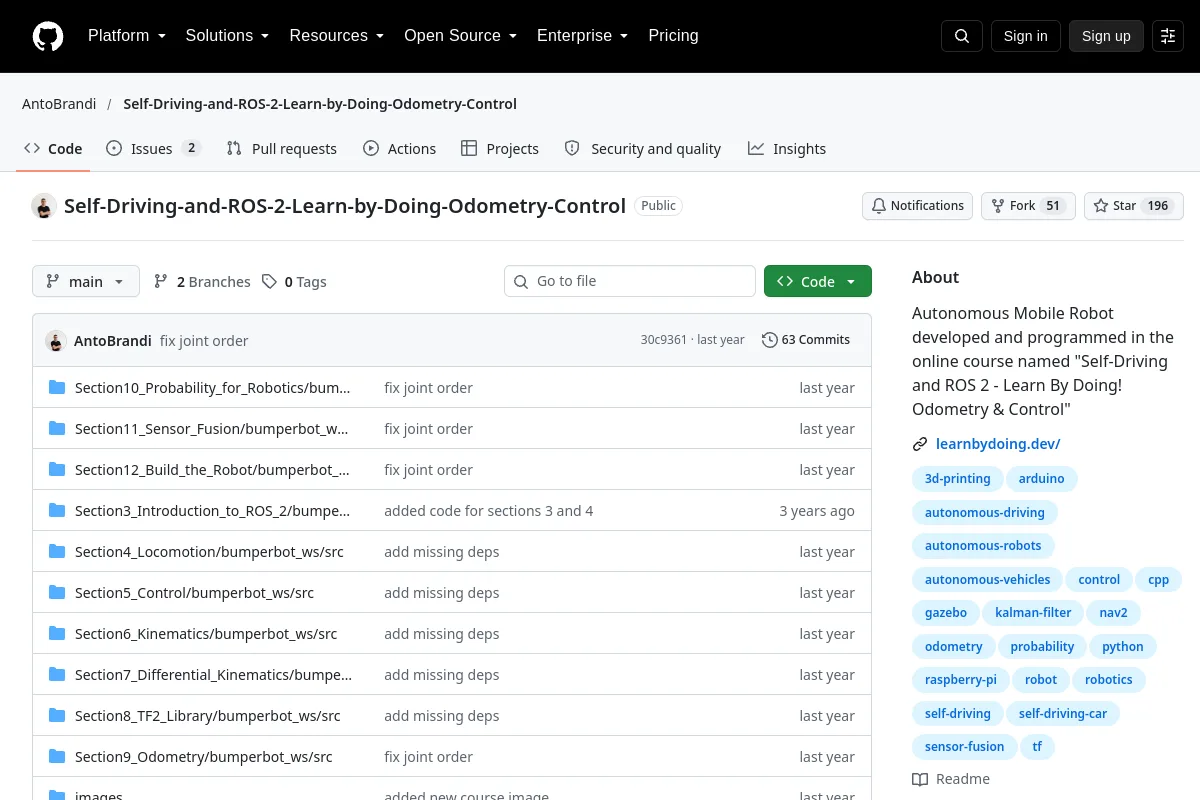This screenshot has height=800, width=1200.
Task: Click folder icon for Section4_Locomotion
Action: click(57, 552)
